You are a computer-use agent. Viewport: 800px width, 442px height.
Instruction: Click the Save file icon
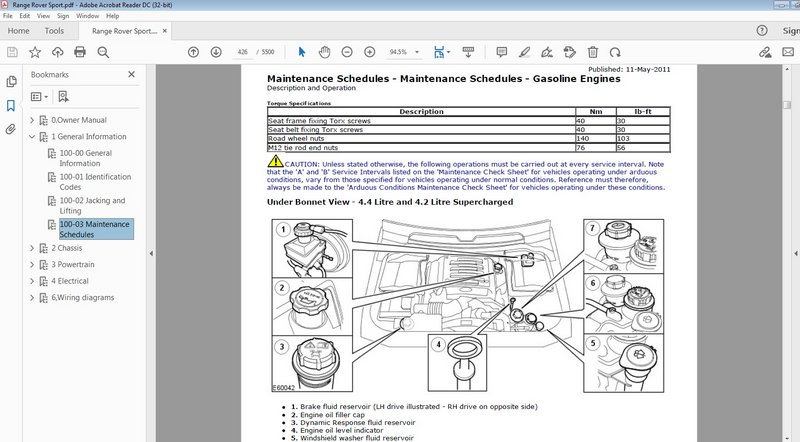click(12, 52)
